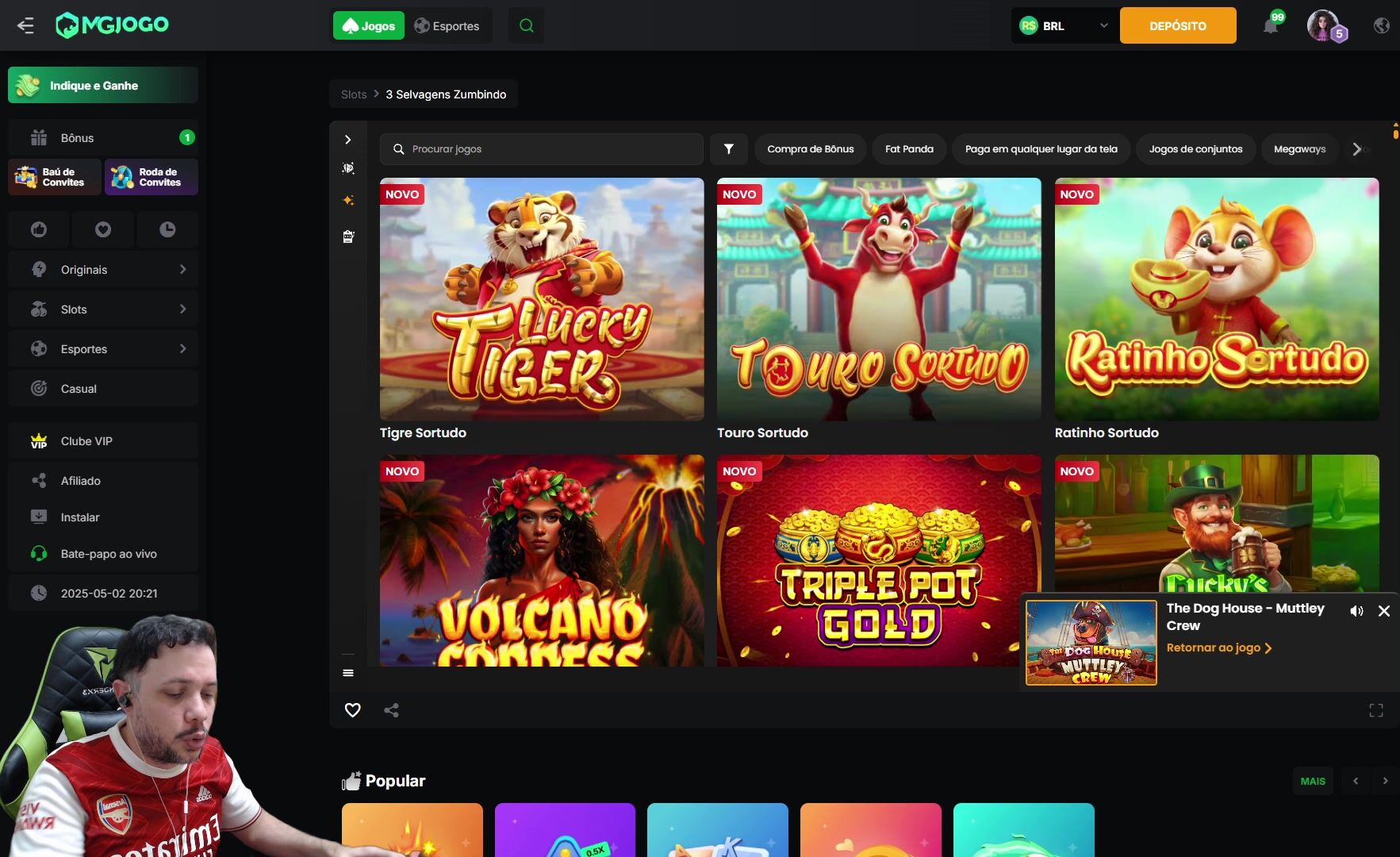Click Instalar in the sidebar

pos(103,517)
